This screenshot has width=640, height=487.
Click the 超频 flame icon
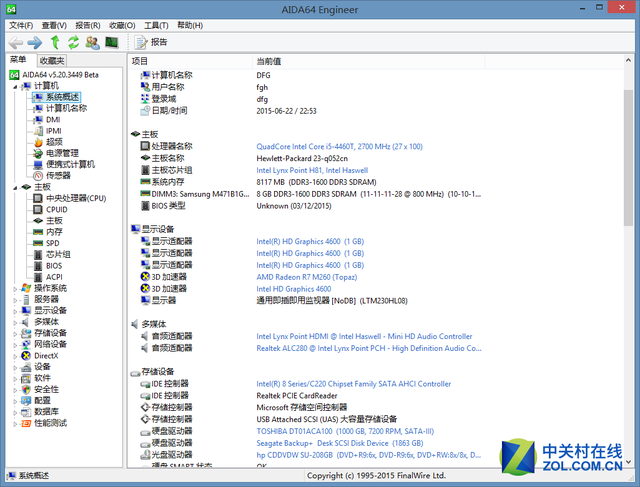38,142
